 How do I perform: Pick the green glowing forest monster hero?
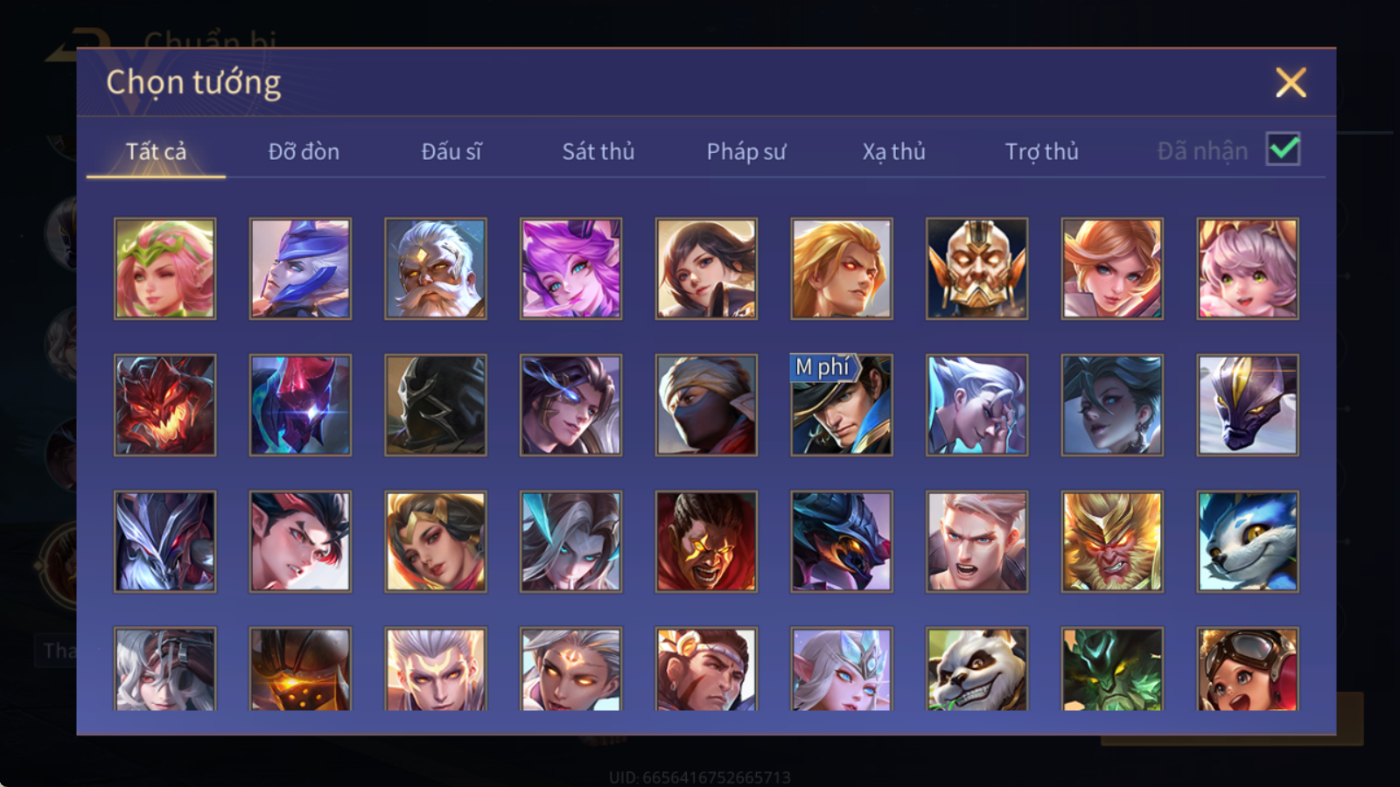click(x=1113, y=669)
